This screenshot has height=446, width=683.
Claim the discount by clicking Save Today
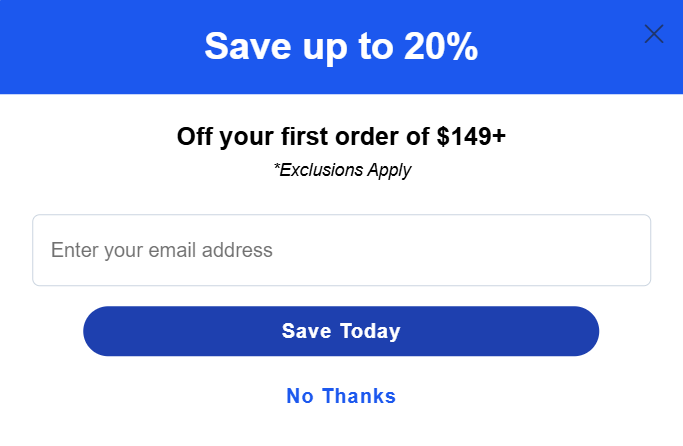click(341, 331)
